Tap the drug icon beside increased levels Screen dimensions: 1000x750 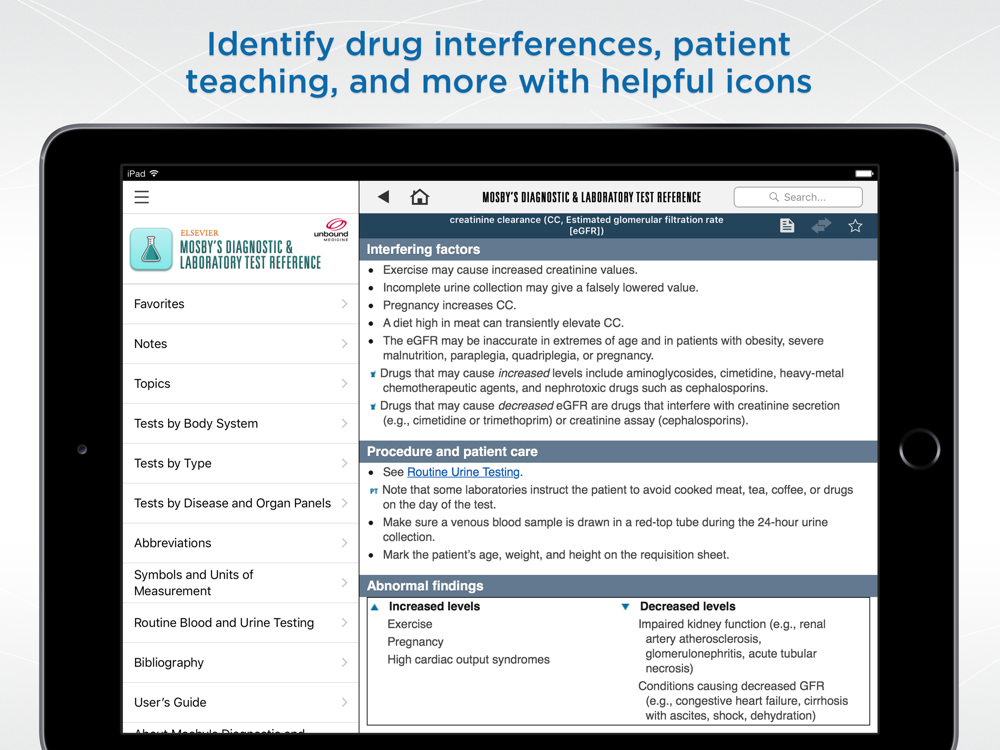point(373,374)
